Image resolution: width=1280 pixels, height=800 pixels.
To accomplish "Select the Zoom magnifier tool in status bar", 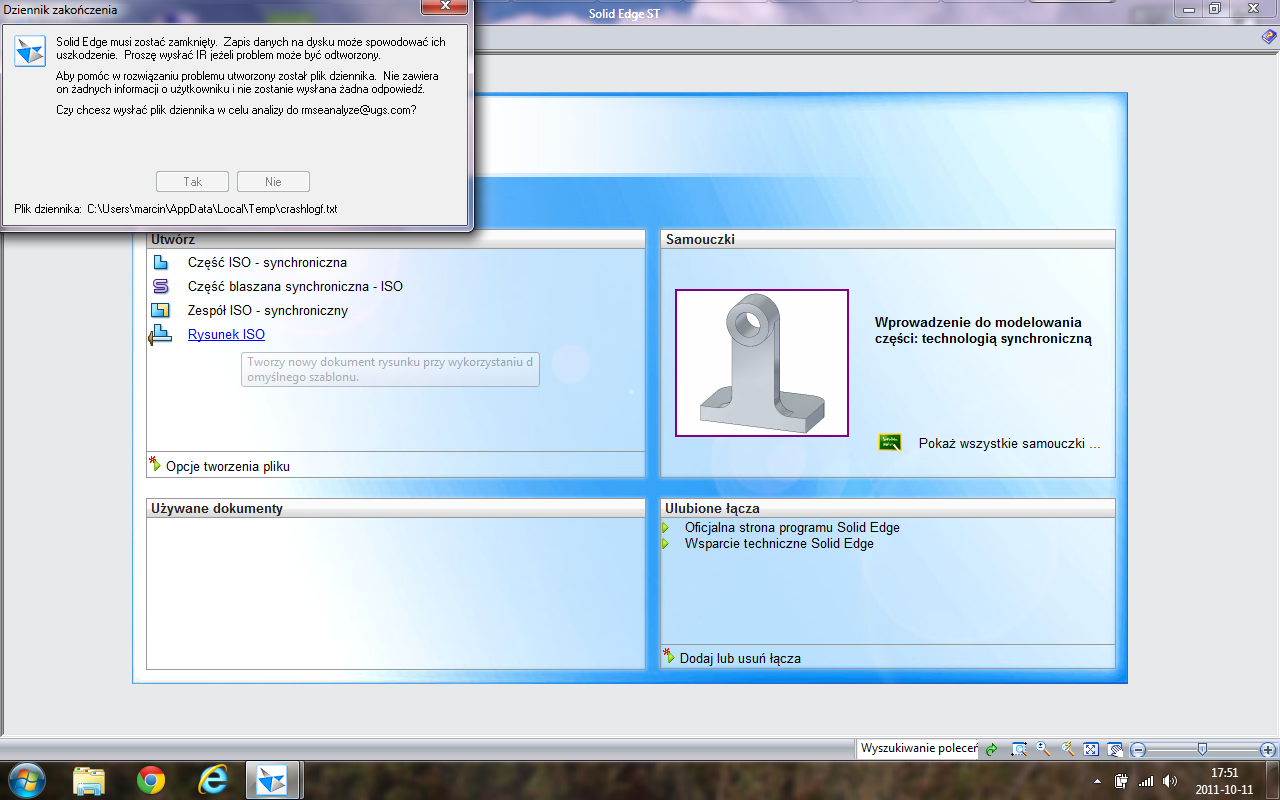I will 1043,749.
